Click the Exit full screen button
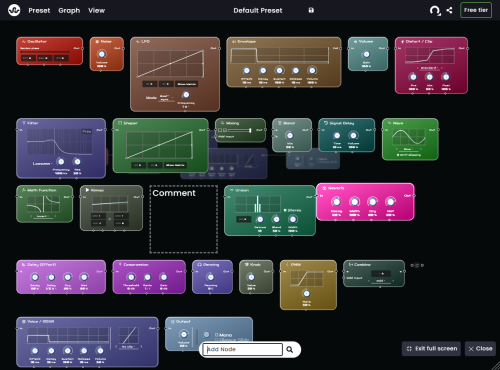The width and height of the screenshot is (500, 370). pyautogui.click(x=431, y=349)
